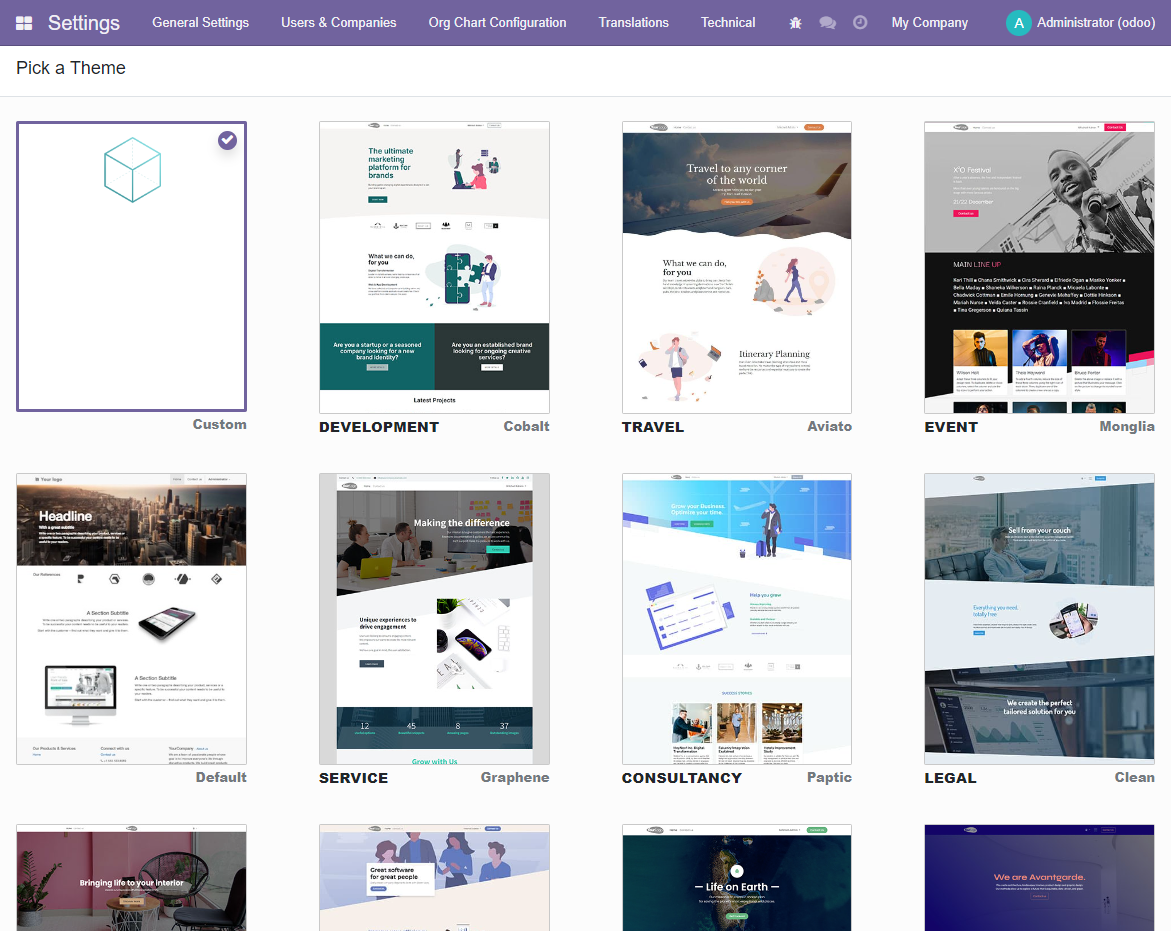Click the Settings app title

pos(84,23)
